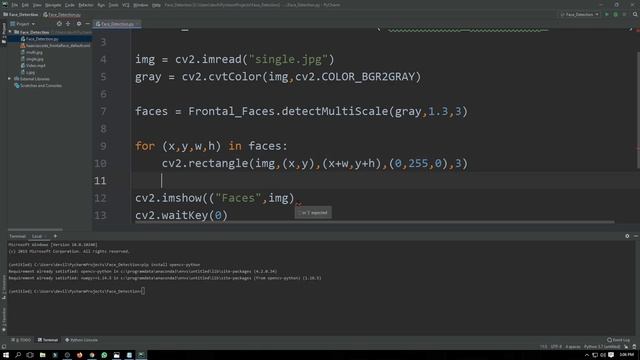640x360 pixels.
Task: Click the 4 spaces indent status entry
Action: click(x=573, y=347)
